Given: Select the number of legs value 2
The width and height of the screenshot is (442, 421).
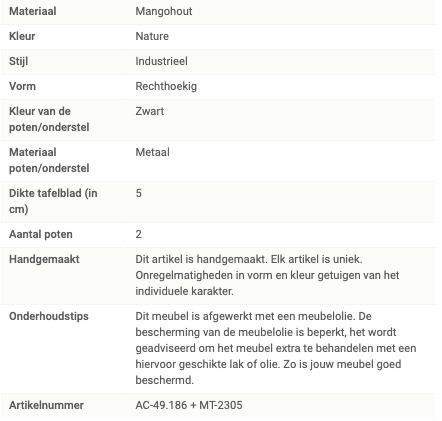Looking at the screenshot, I should tap(139, 234).
